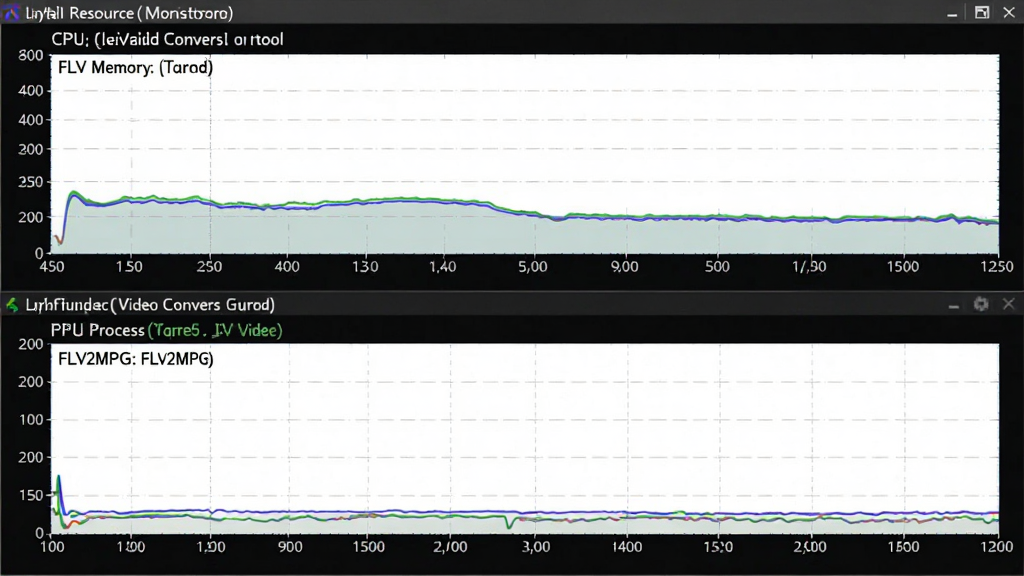Click the 9,00 label on the memory chart axis
Image resolution: width=1024 pixels, height=576 pixels.
(x=624, y=266)
